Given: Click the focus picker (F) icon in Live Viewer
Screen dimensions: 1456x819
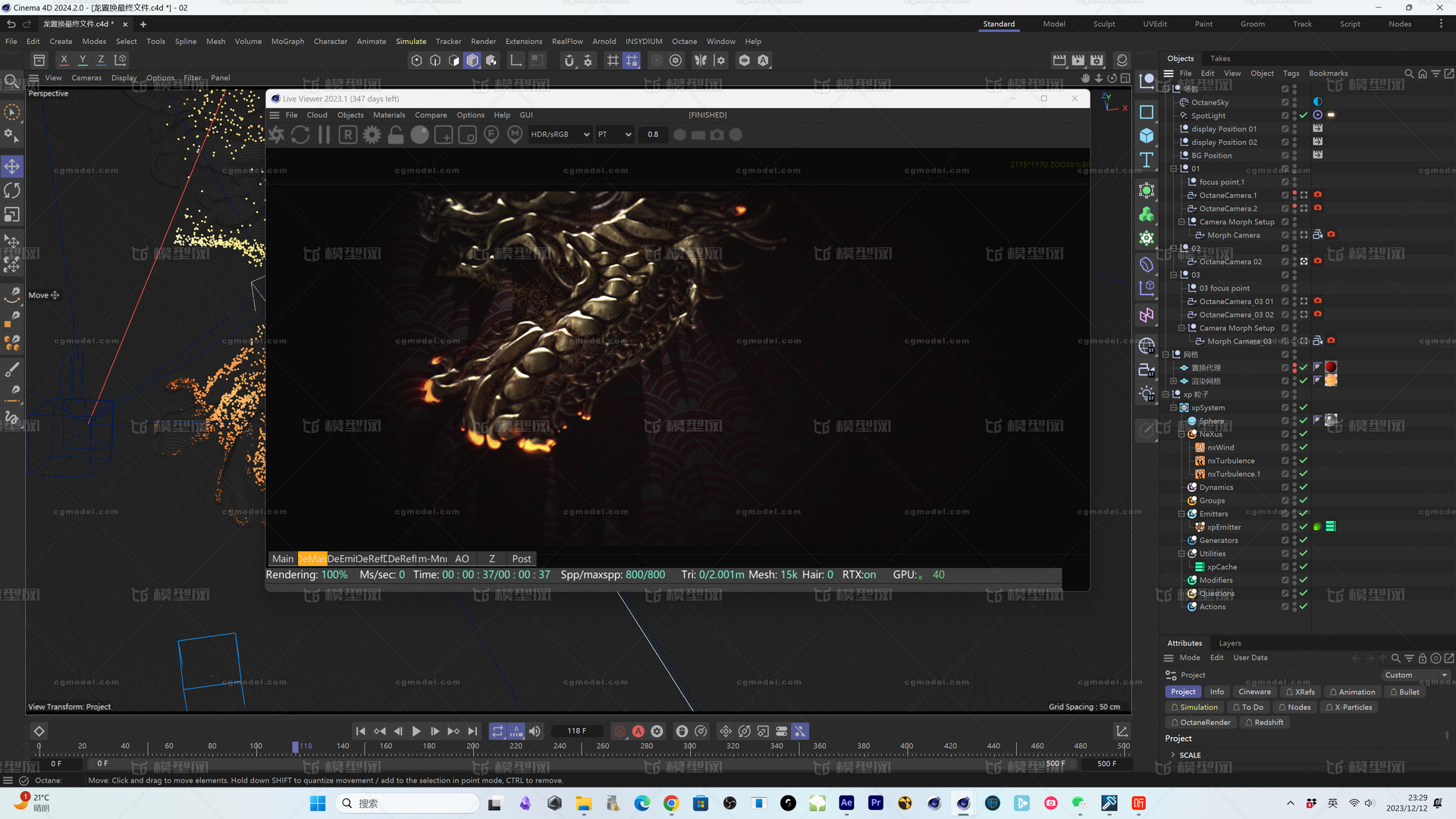Looking at the screenshot, I should (491, 134).
